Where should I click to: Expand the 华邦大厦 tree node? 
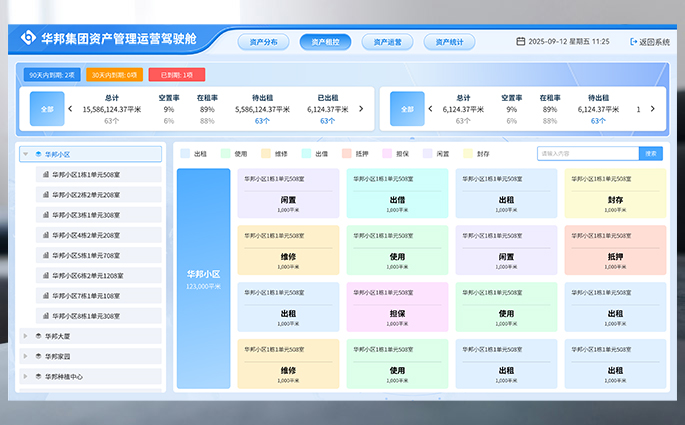26,336
